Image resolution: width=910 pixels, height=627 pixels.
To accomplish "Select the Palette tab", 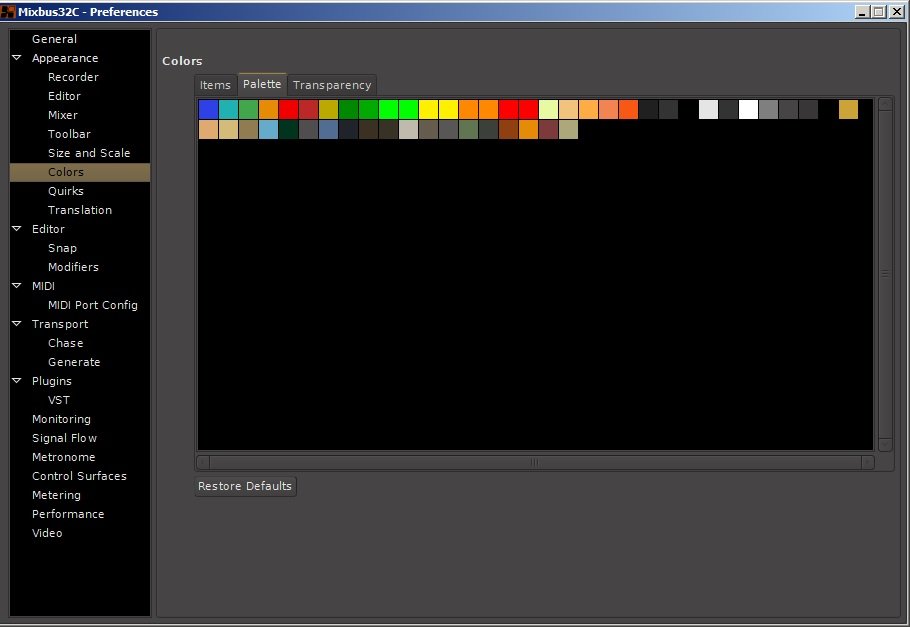I will [262, 84].
